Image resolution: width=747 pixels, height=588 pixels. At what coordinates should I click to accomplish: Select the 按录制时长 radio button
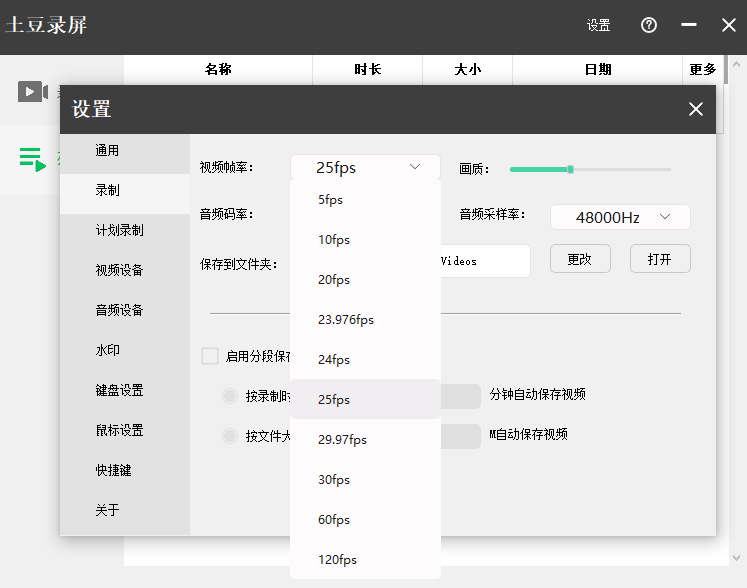tap(229, 396)
